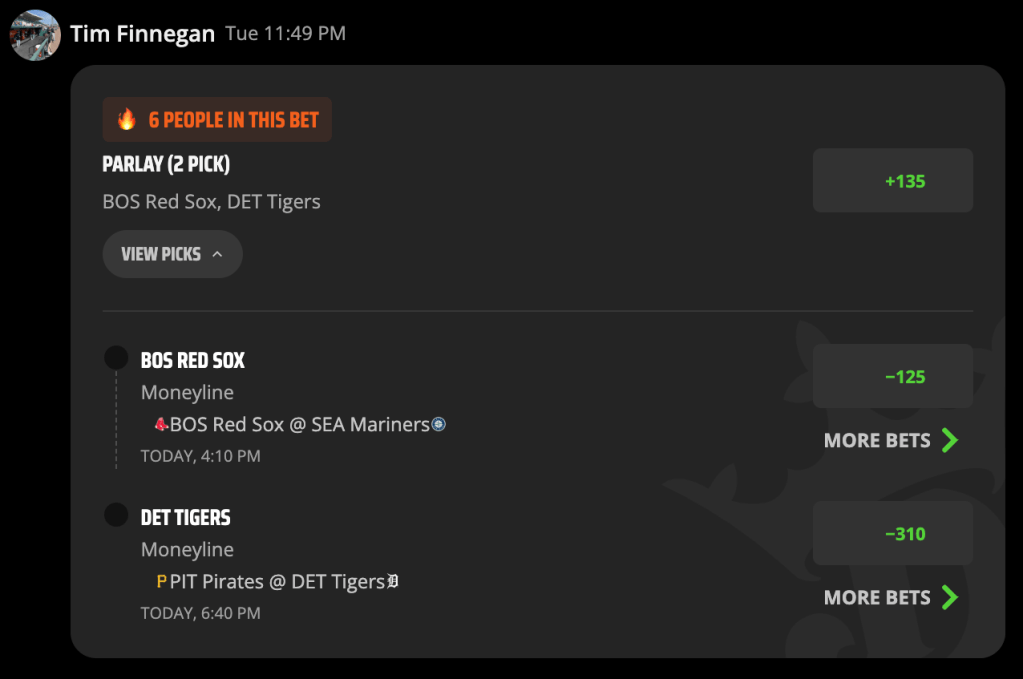Click green arrow beside Tigers More Bets

[950, 597]
